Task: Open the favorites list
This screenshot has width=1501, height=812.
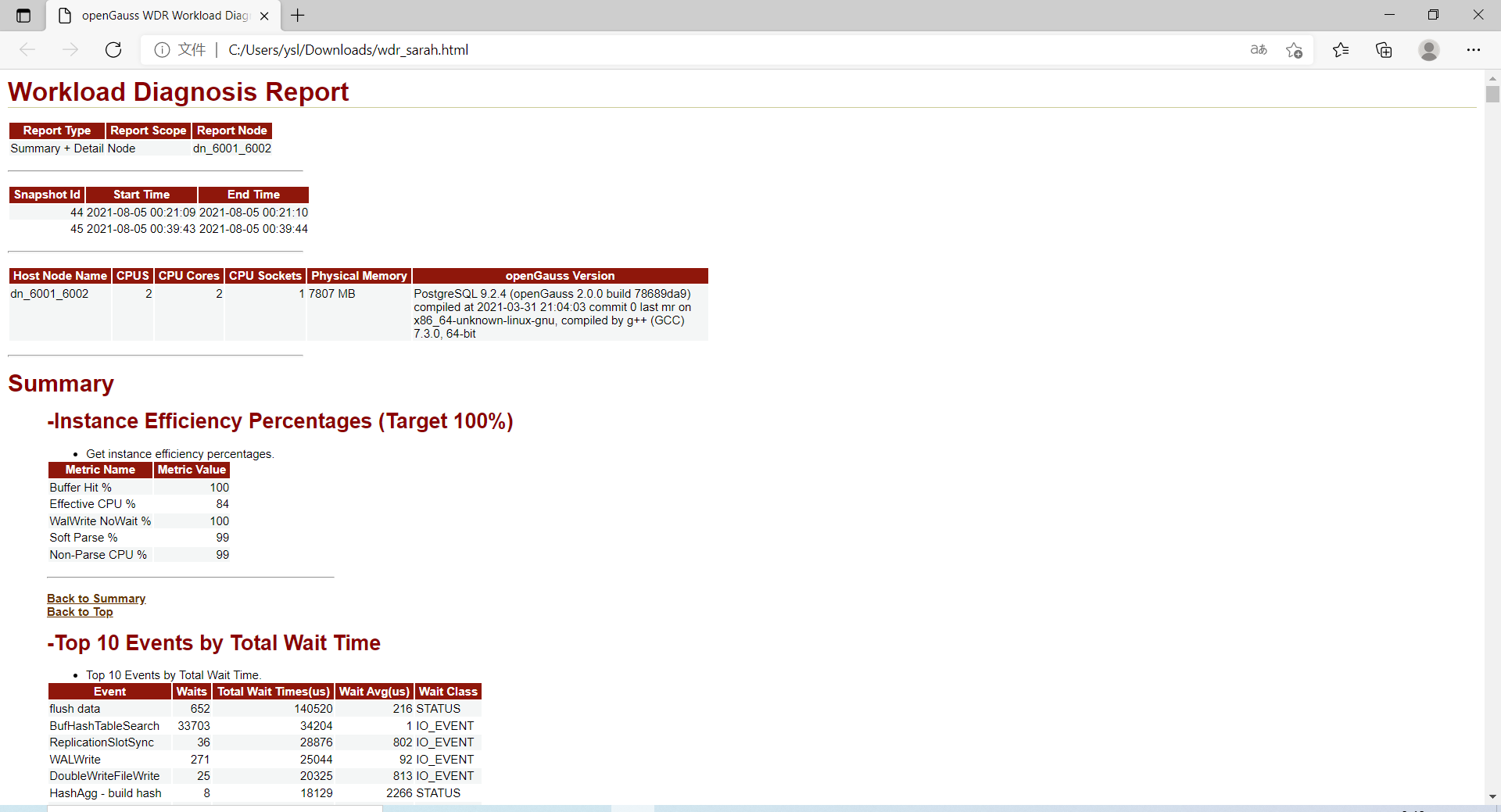Action: pos(1341,50)
